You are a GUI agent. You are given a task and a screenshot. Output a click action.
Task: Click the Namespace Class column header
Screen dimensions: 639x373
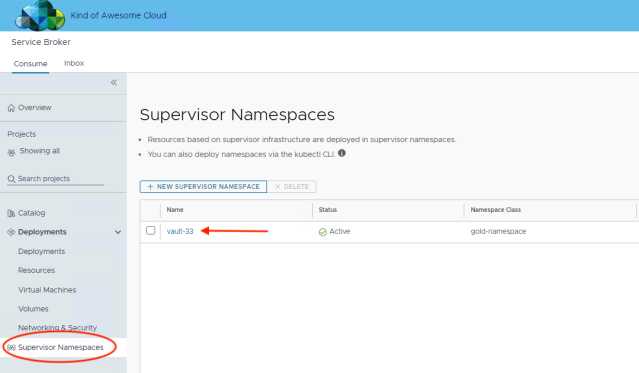point(496,210)
